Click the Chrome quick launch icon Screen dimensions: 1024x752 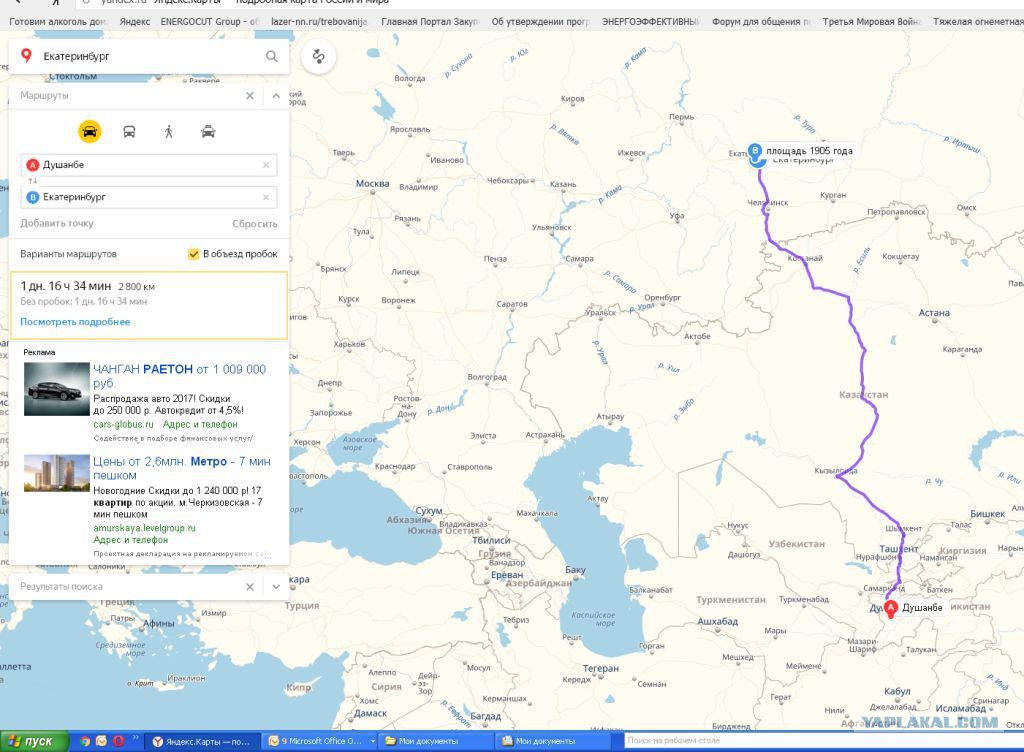tap(85, 742)
